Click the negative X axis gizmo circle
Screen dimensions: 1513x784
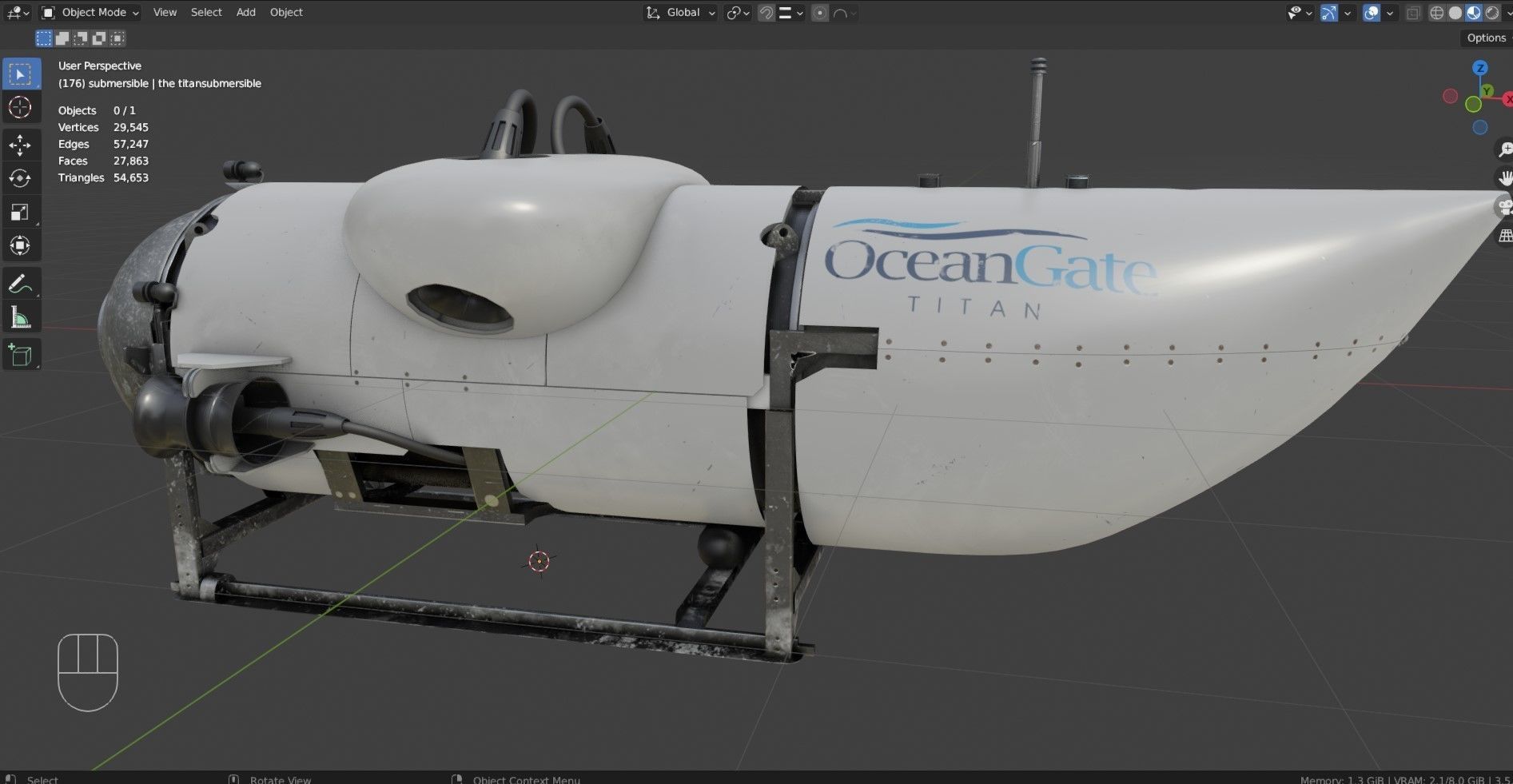pos(1450,96)
